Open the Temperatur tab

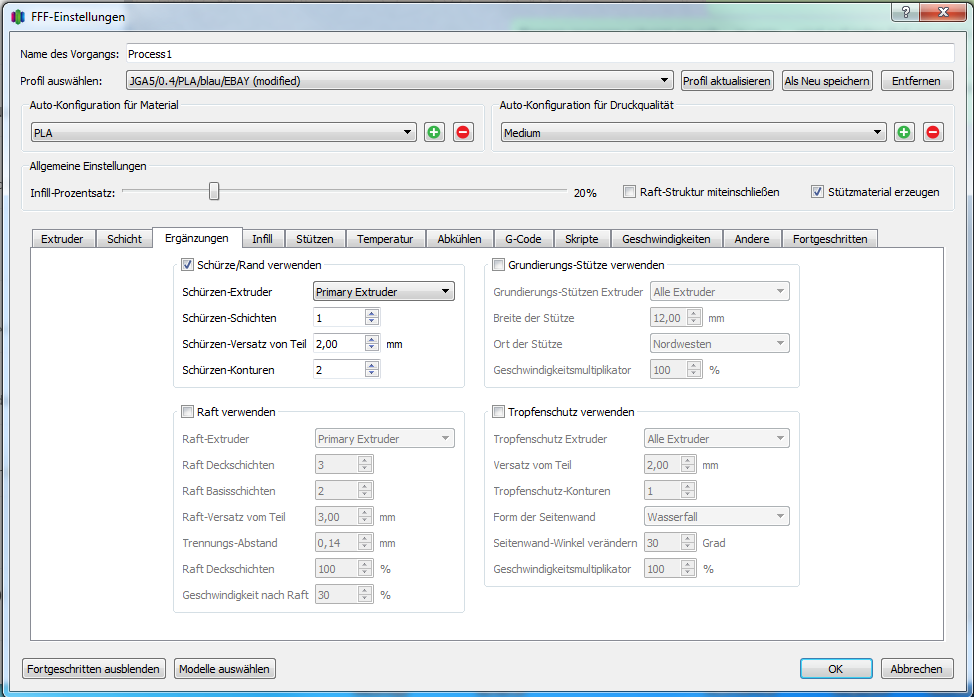pos(385,239)
